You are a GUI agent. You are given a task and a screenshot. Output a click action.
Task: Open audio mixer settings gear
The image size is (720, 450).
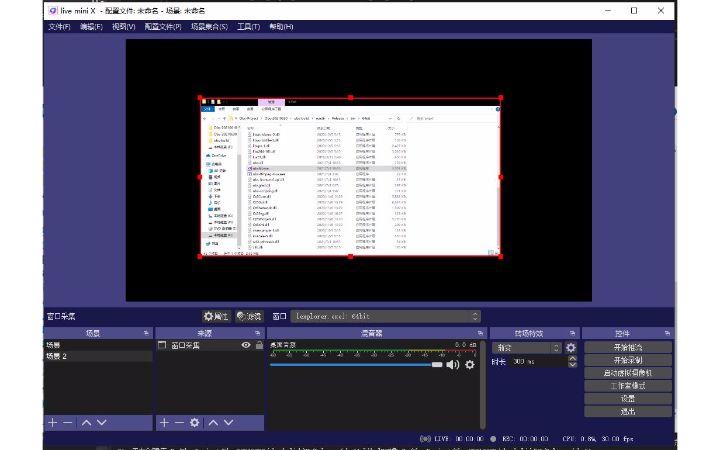point(469,365)
